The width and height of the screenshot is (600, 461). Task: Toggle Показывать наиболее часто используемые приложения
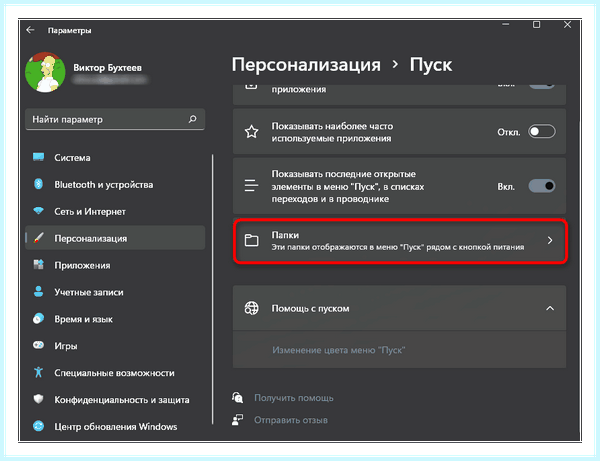541,132
